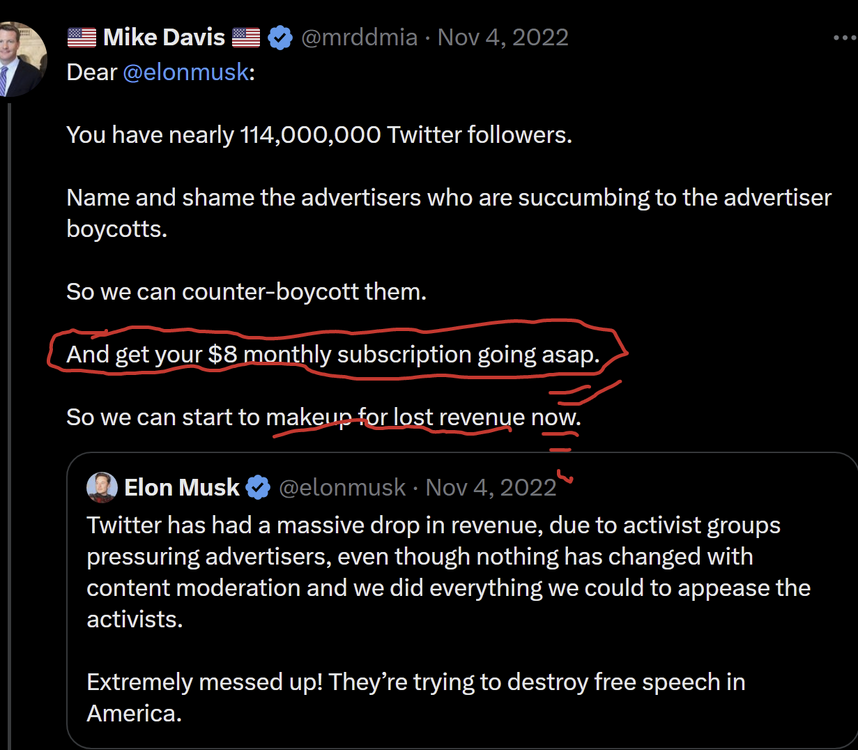Screen dimensions: 858x750
Task: Click the blue @elonmusk mention after Dear
Action: [x=185, y=73]
